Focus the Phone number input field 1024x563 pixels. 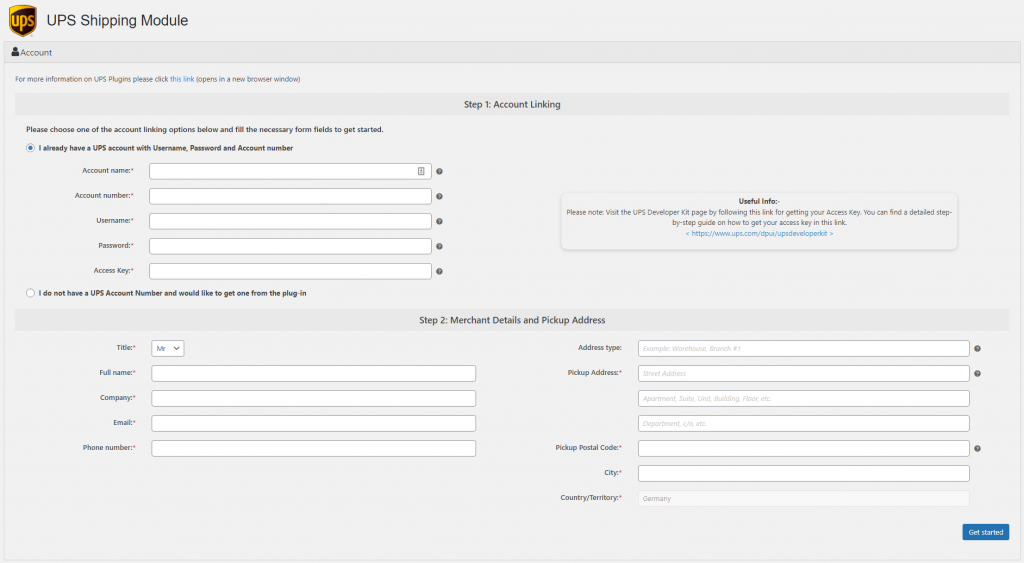coord(313,448)
